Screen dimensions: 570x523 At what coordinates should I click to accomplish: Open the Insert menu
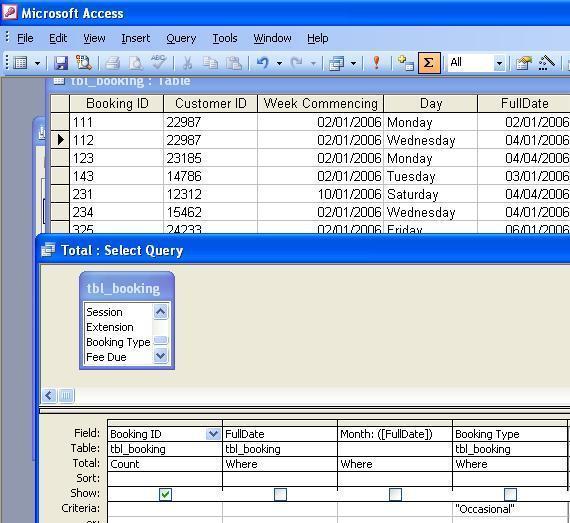pyautogui.click(x=136, y=38)
